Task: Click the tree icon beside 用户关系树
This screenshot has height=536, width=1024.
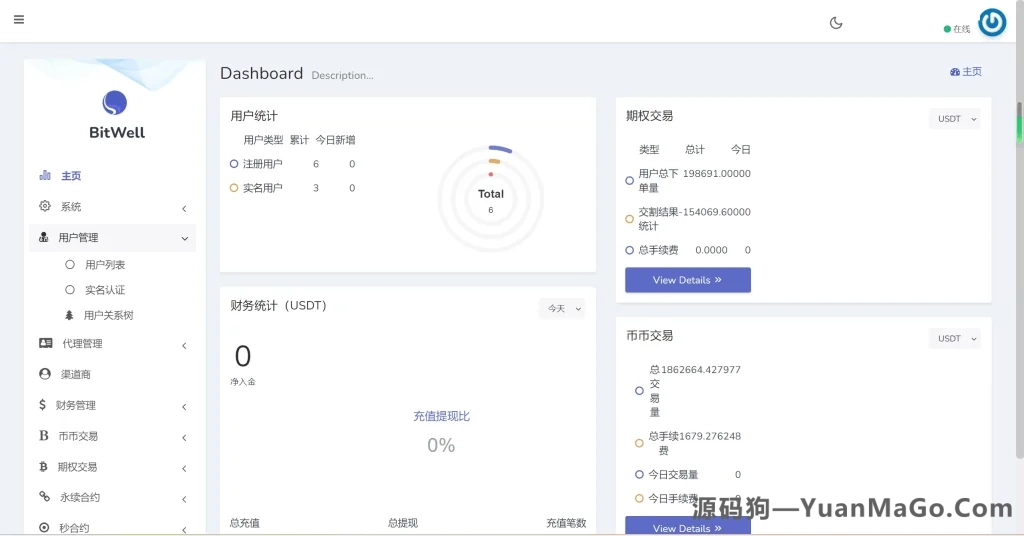Action: pos(69,315)
